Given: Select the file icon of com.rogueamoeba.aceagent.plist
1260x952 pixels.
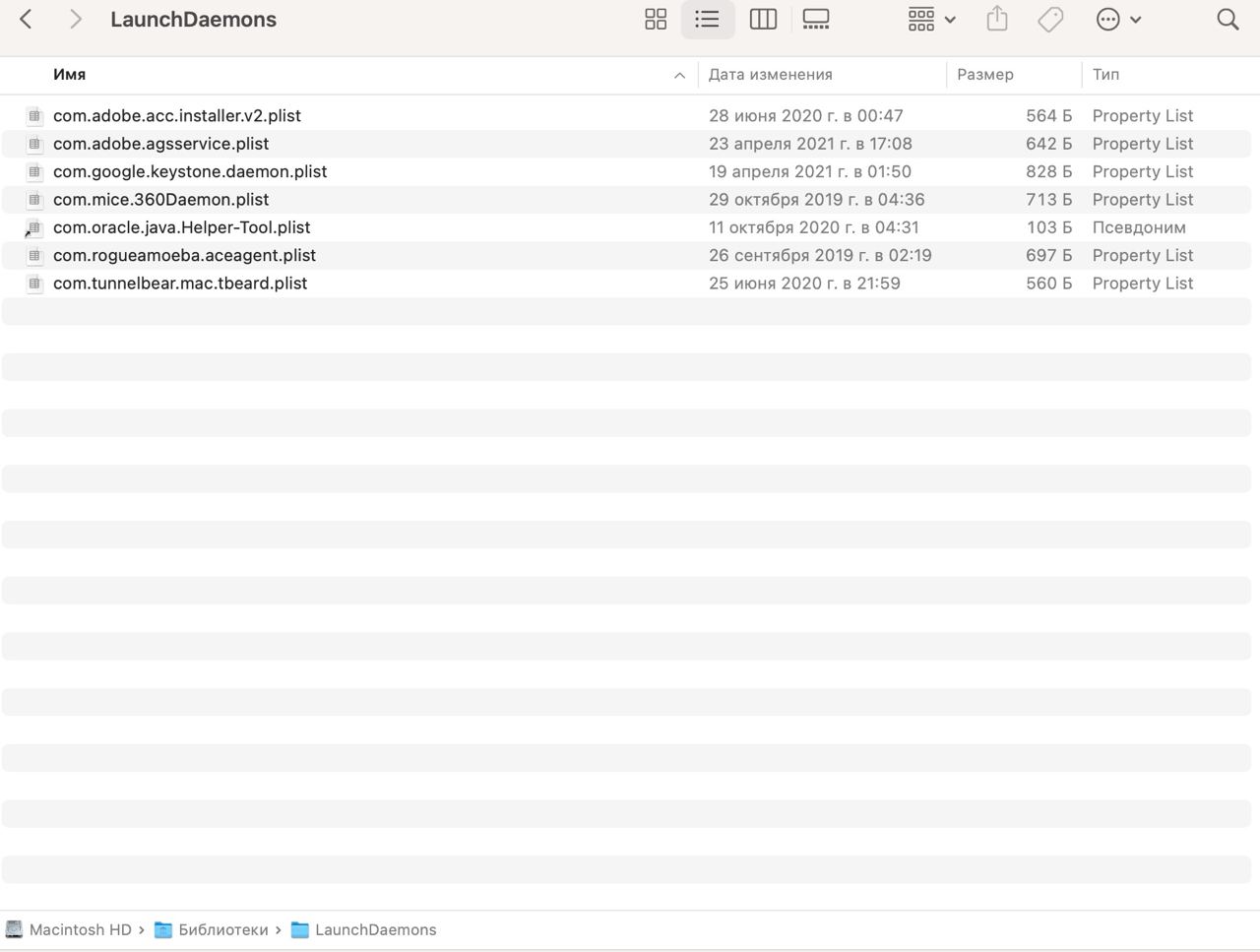Looking at the screenshot, I should click(x=34, y=255).
